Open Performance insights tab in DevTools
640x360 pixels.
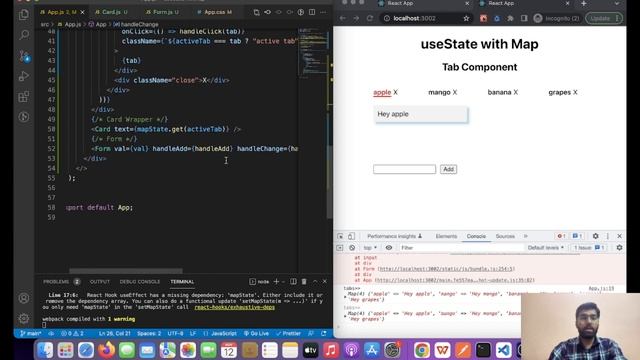[x=394, y=236]
